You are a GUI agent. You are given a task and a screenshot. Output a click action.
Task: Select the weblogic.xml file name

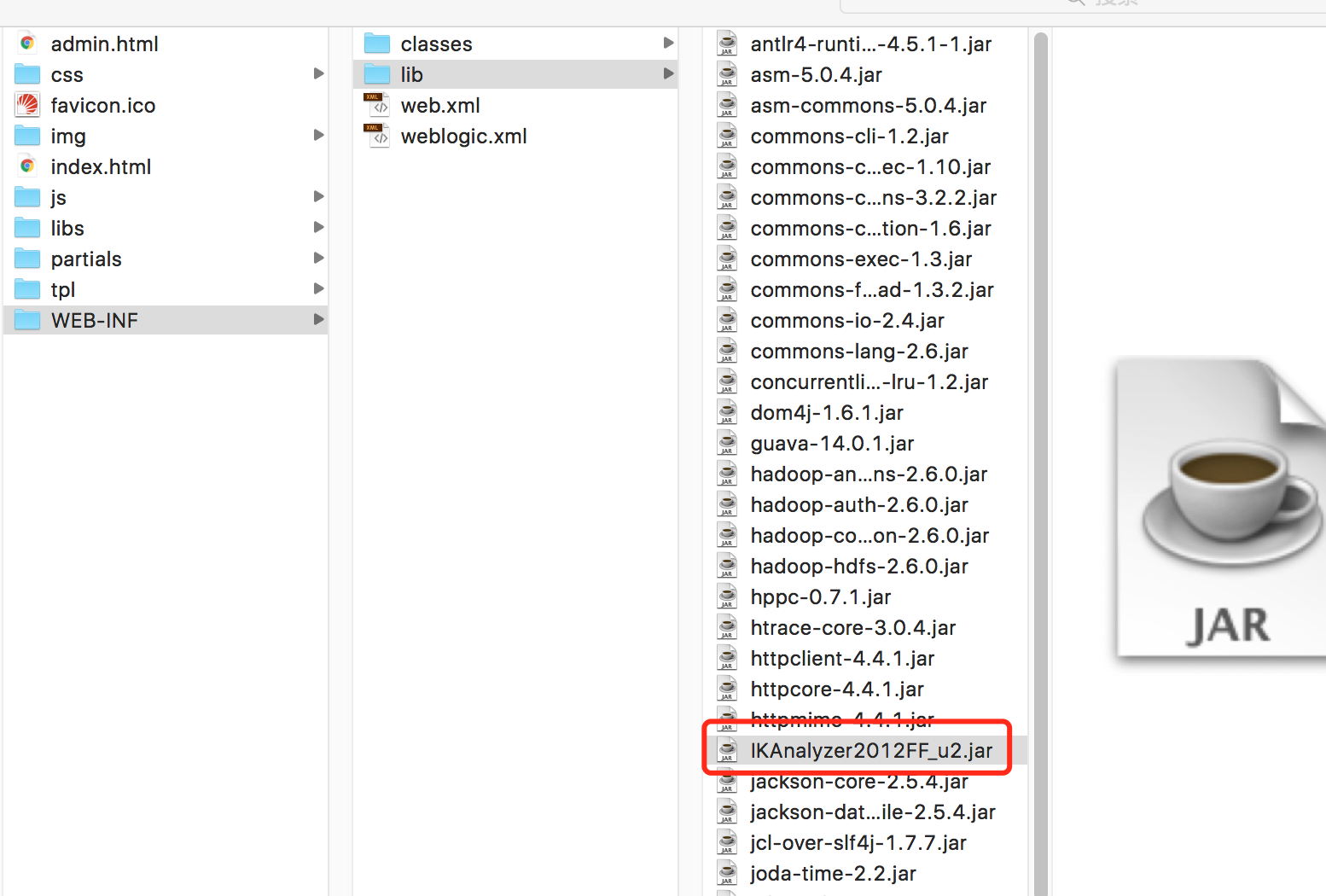[464, 136]
